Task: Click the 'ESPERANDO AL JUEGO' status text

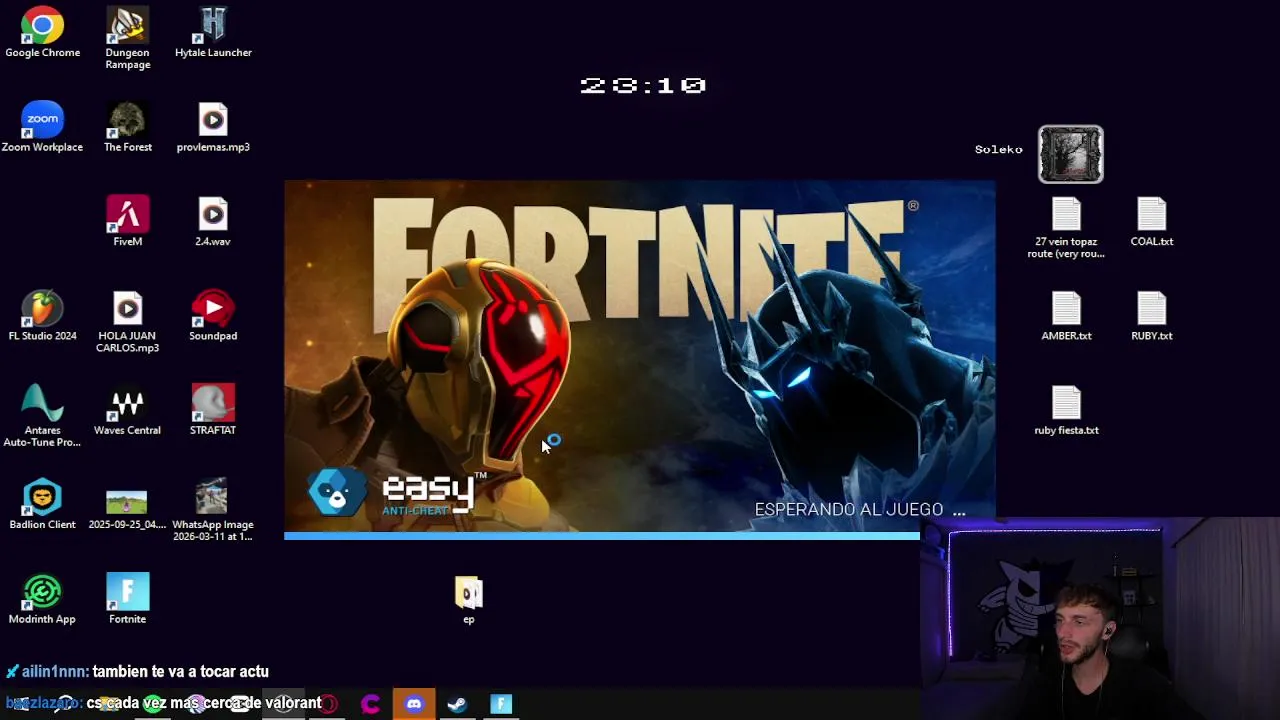Action: (x=860, y=510)
